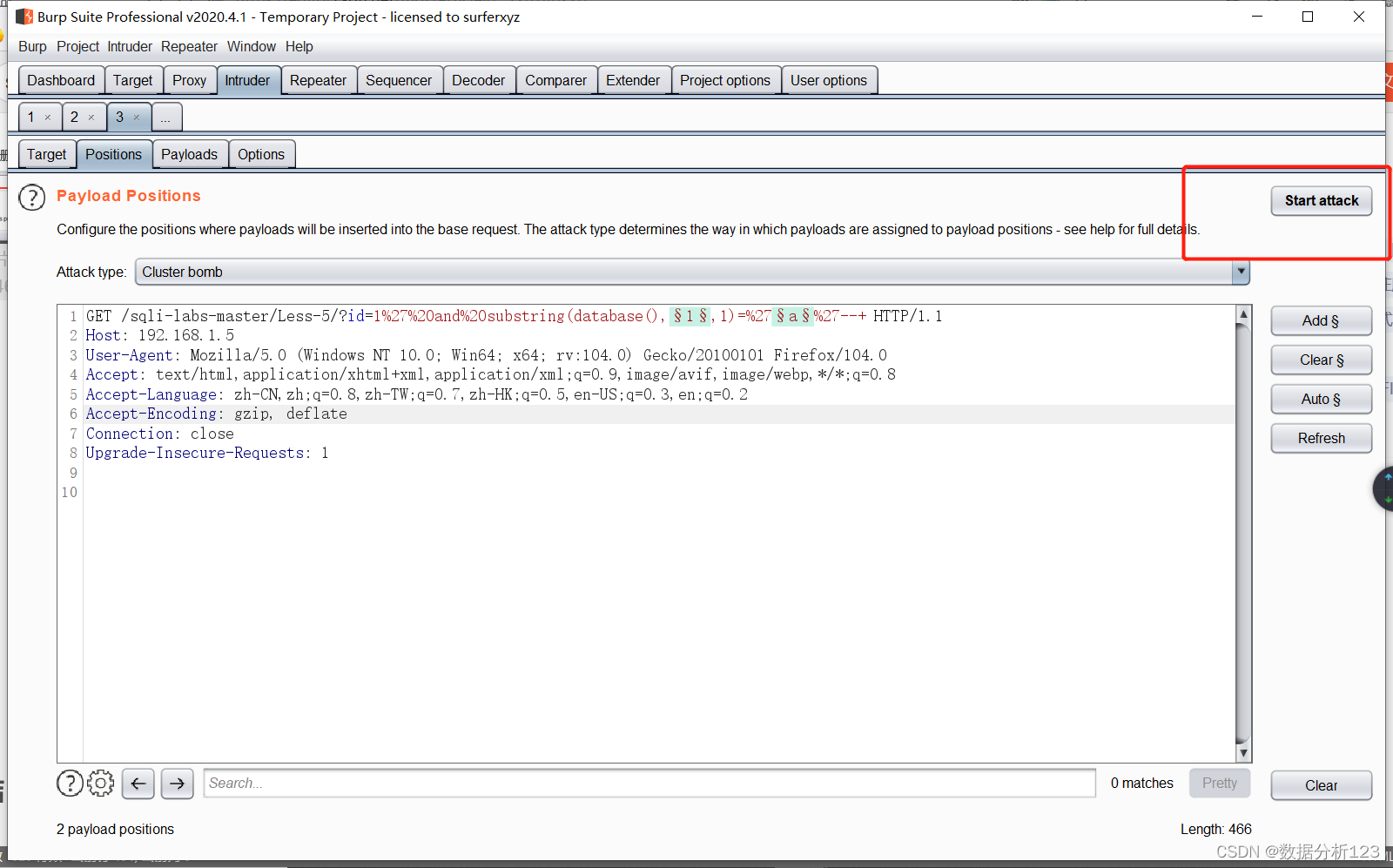The image size is (1393, 868).
Task: Click the request editor scroll up arrow
Action: click(1244, 313)
